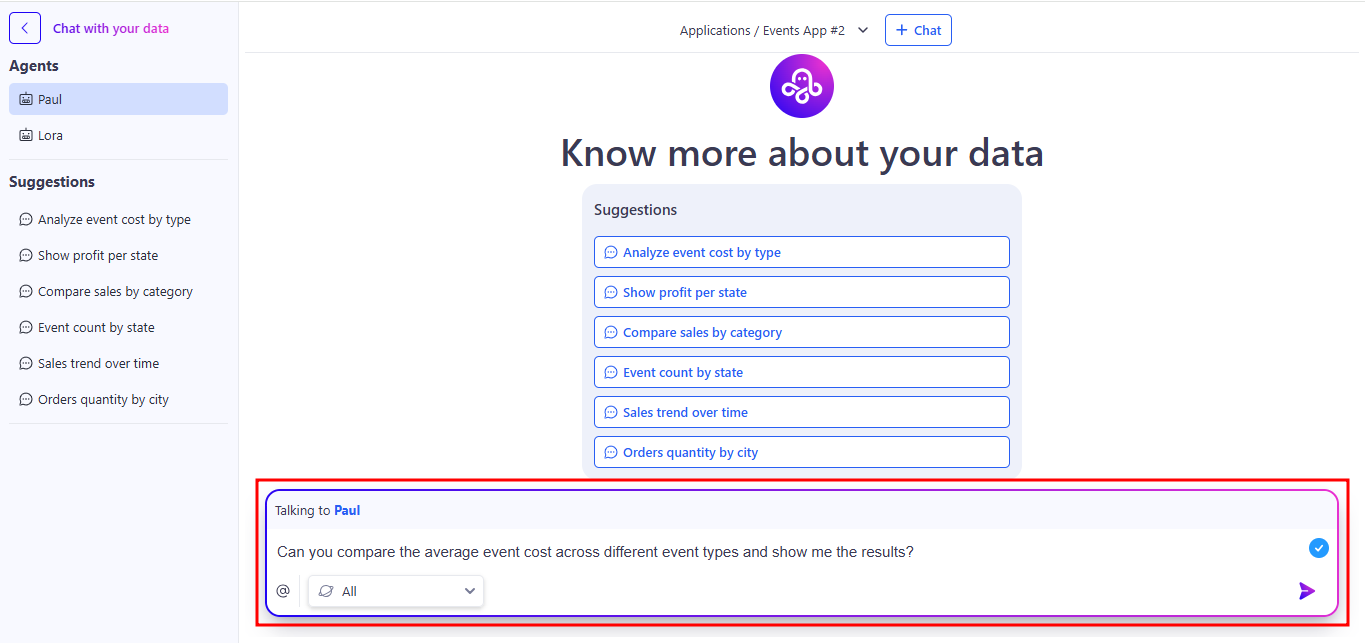Click the message text input field

click(780, 551)
